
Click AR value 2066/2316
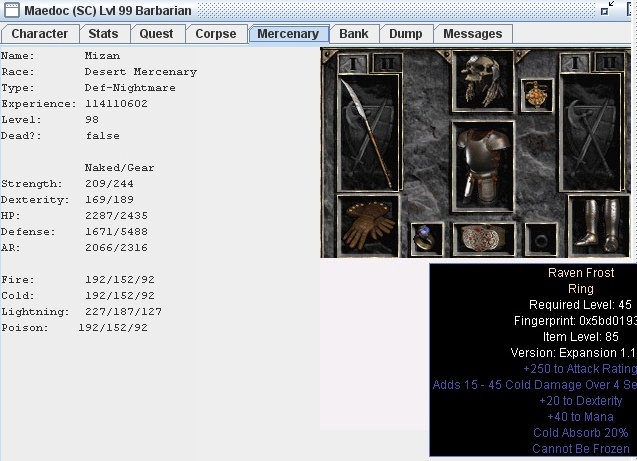pos(116,248)
